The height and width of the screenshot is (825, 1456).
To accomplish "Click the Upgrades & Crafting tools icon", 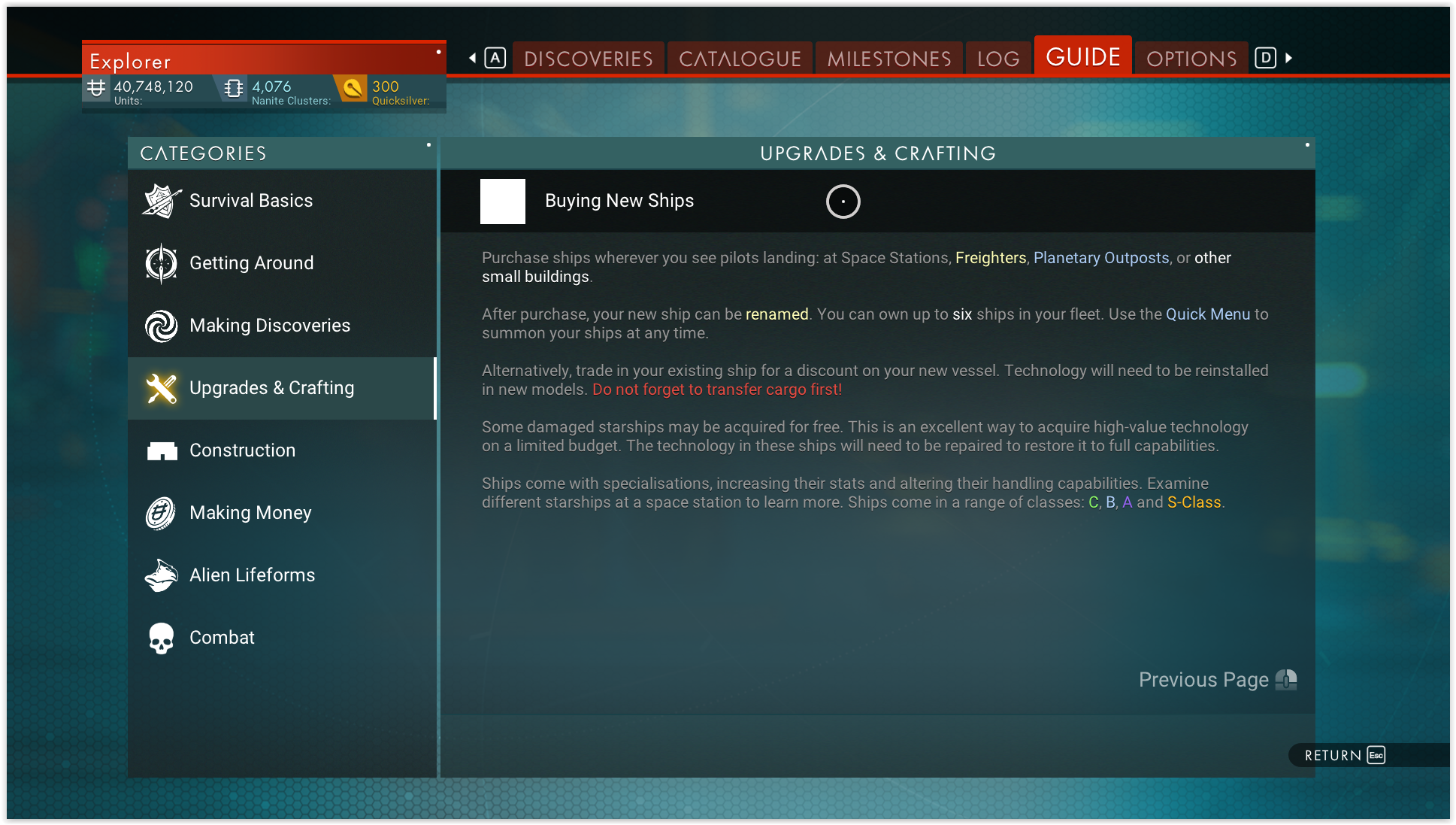I will click(x=161, y=388).
